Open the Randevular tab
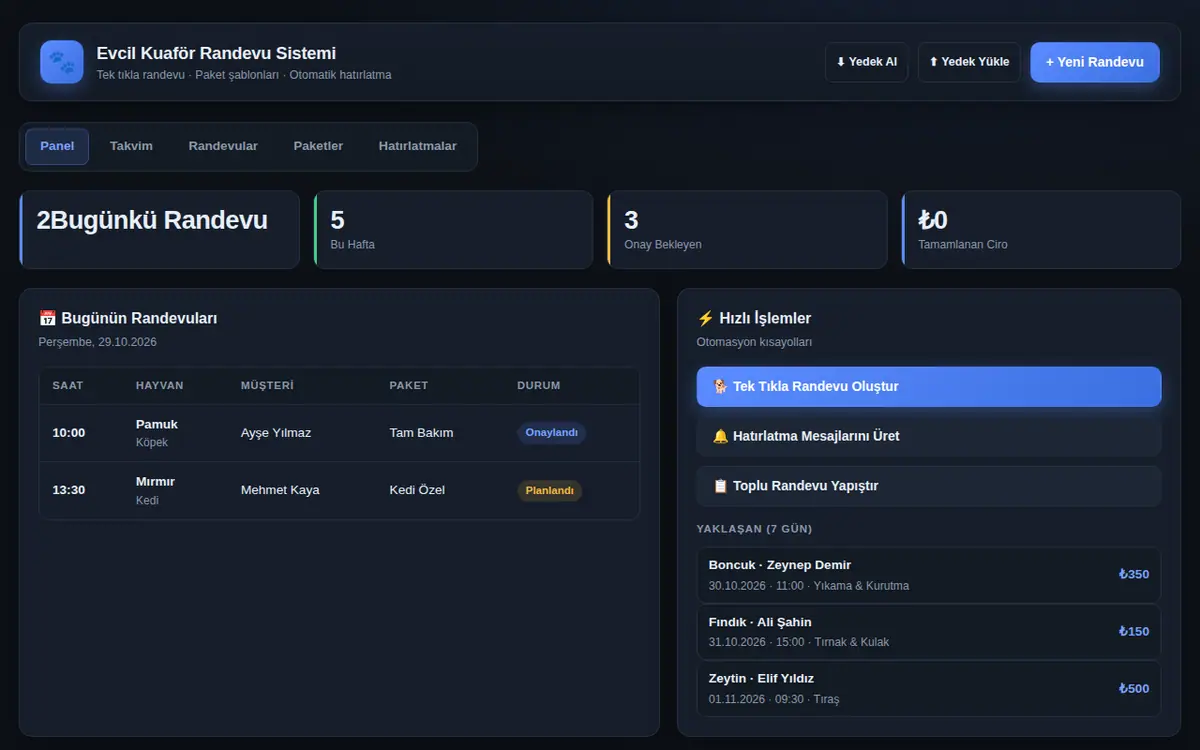The width and height of the screenshot is (1200, 750). pos(223,146)
